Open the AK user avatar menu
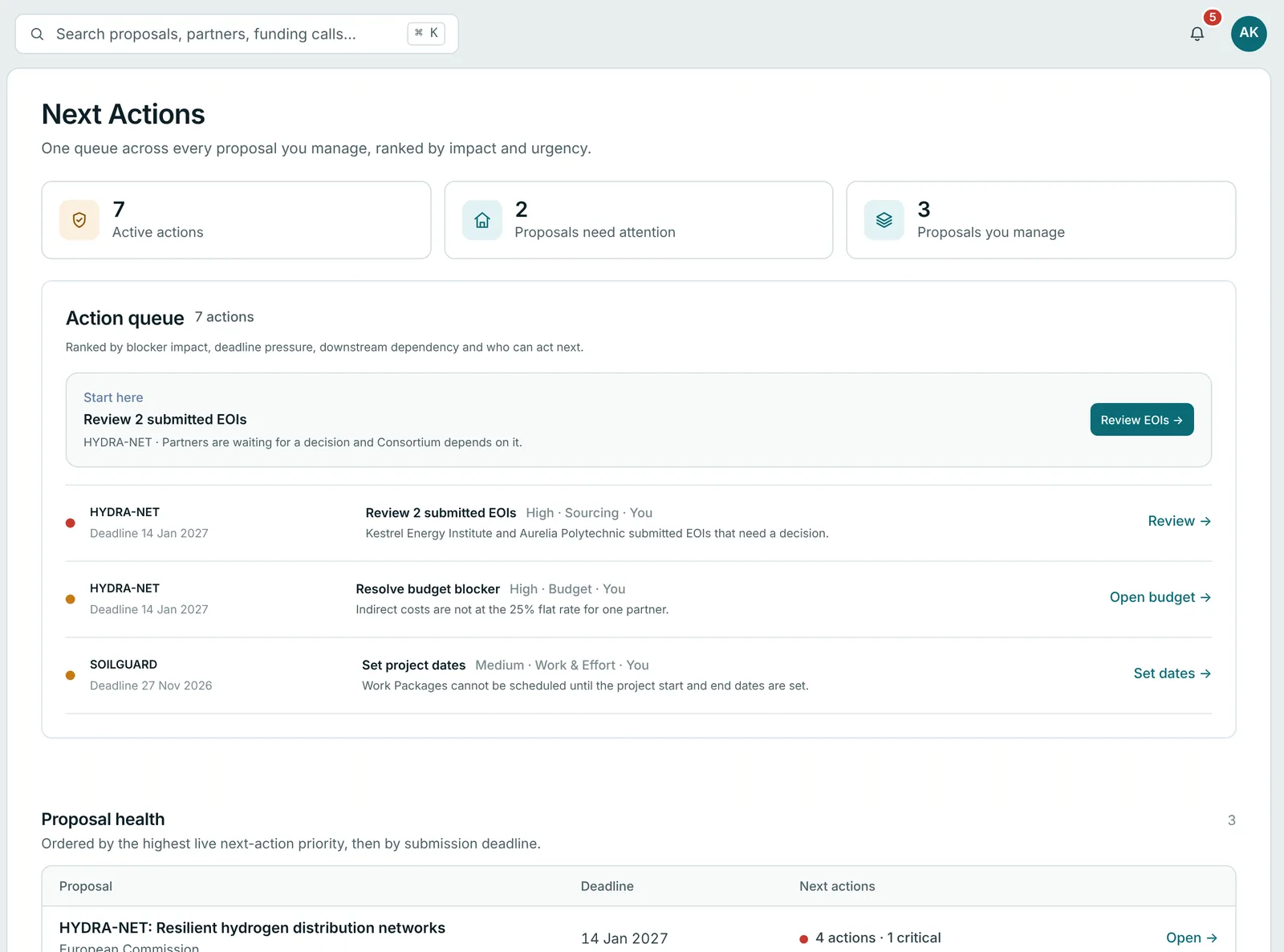Screen dimensions: 1284x952 [1249, 33]
